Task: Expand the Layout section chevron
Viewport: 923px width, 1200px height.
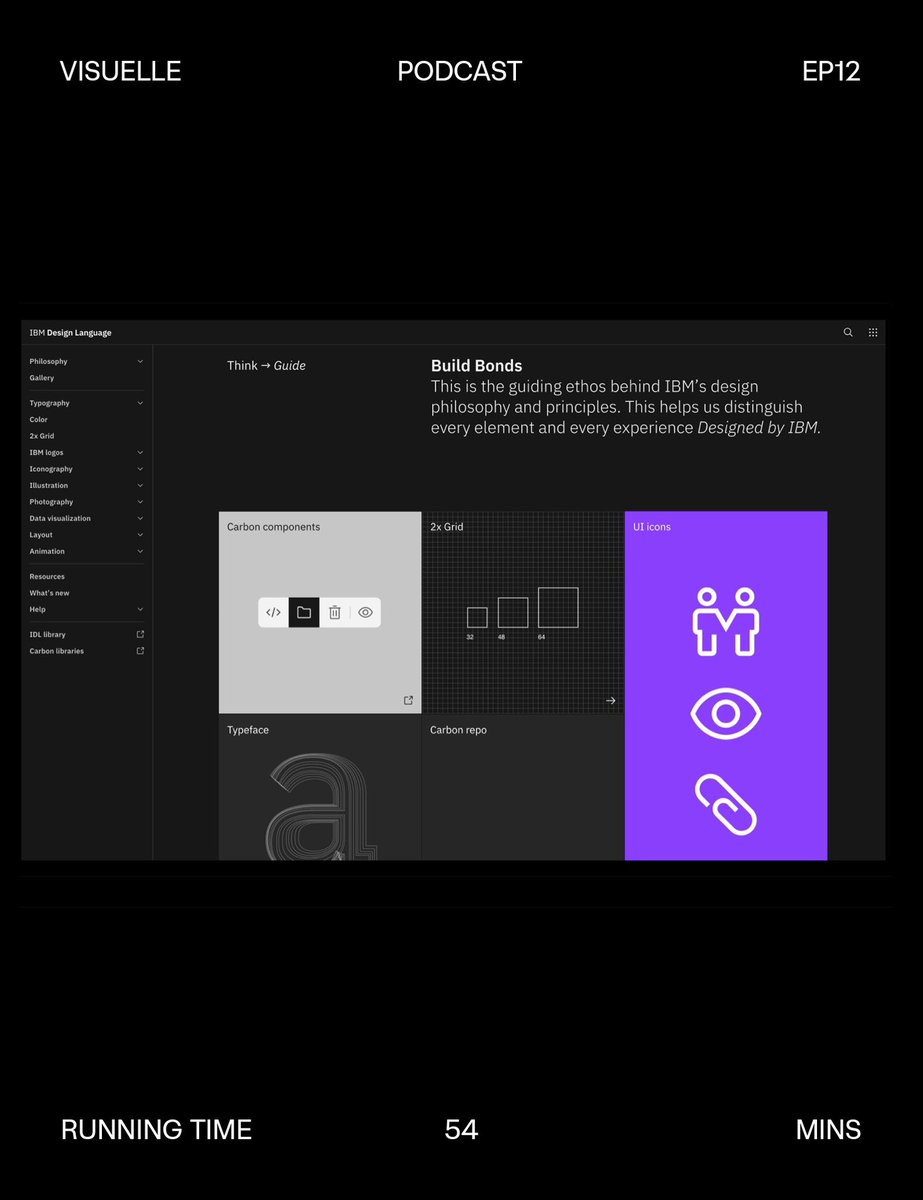Action: (x=140, y=535)
